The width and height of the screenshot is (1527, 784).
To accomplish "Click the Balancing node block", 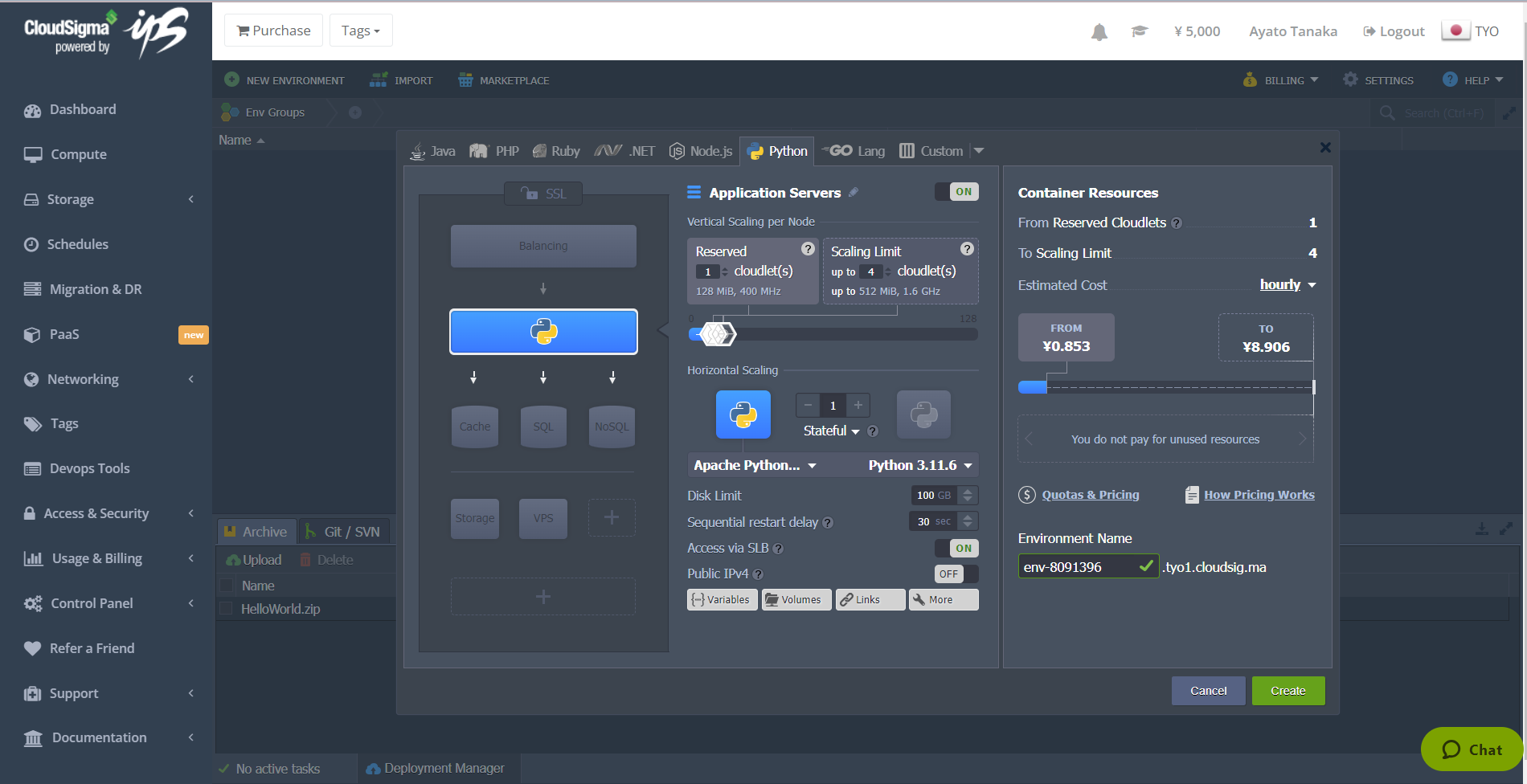I will tap(543, 246).
